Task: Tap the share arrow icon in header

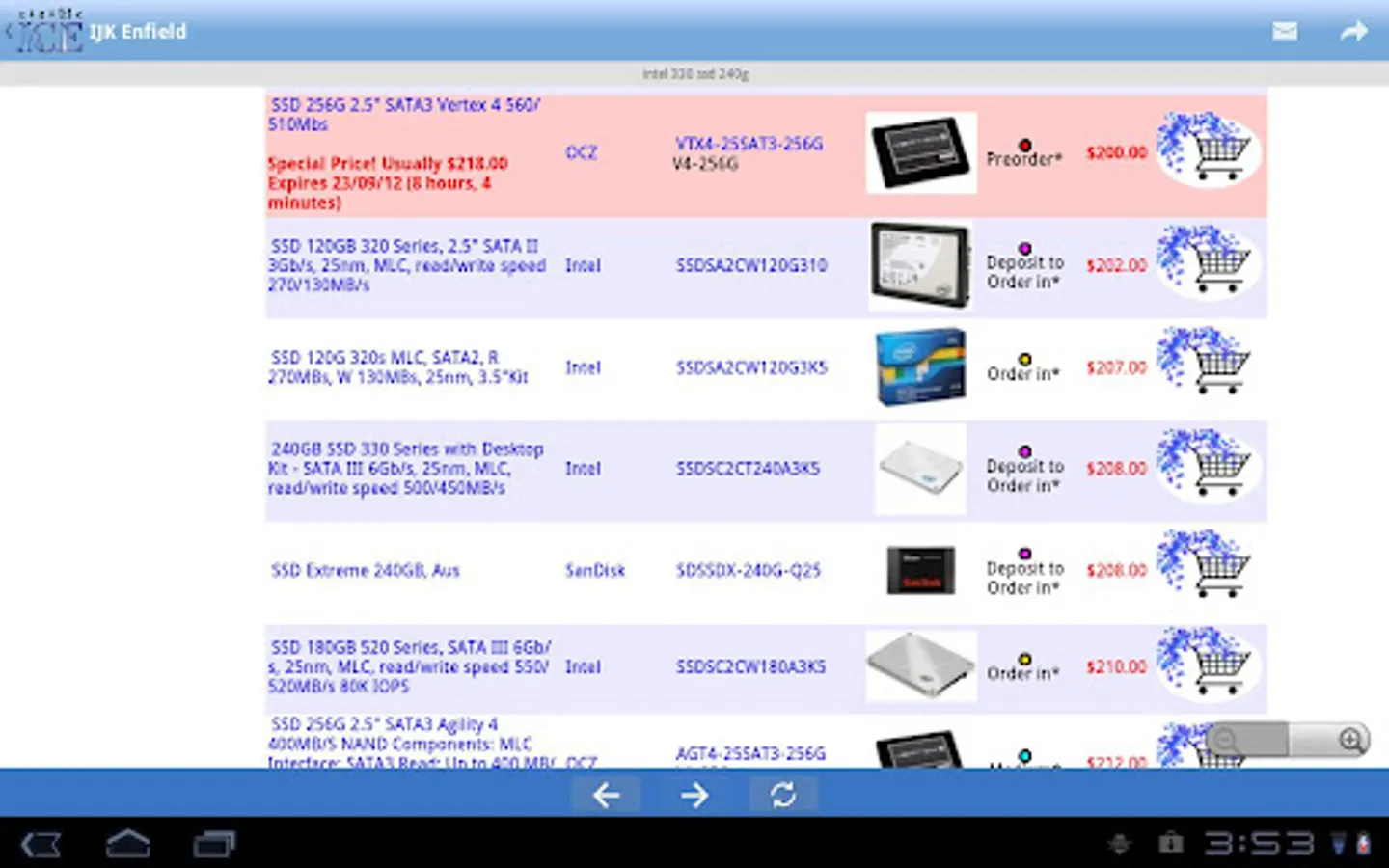Action: pos(1353,32)
